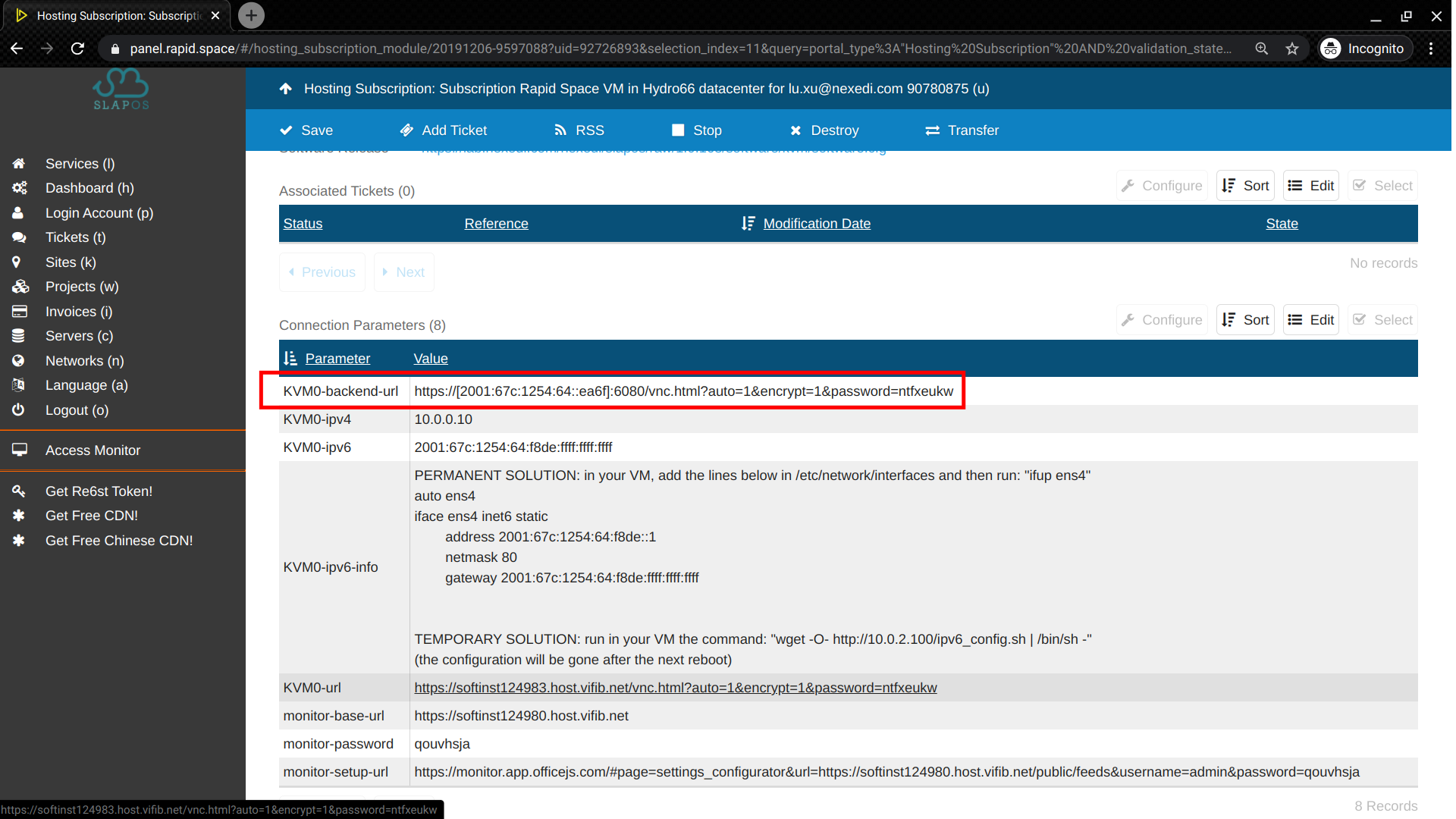Click the Tickets chat bubbles icon
The width and height of the screenshot is (1456, 819).
pos(19,237)
